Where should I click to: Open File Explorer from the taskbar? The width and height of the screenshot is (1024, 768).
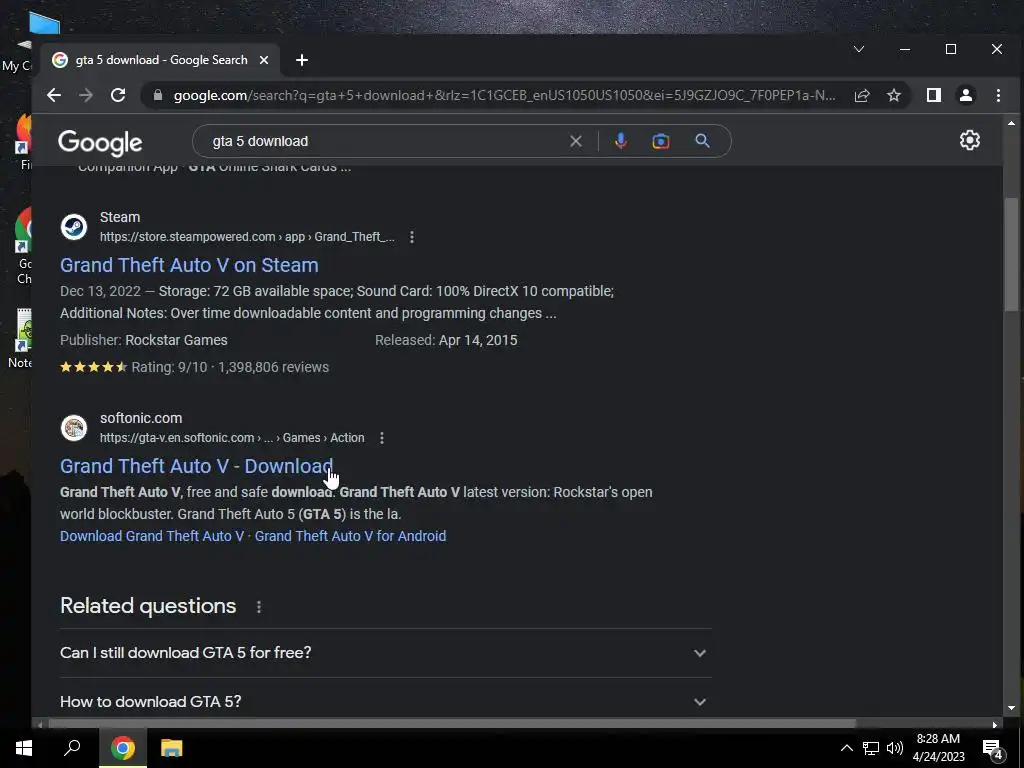(x=171, y=748)
